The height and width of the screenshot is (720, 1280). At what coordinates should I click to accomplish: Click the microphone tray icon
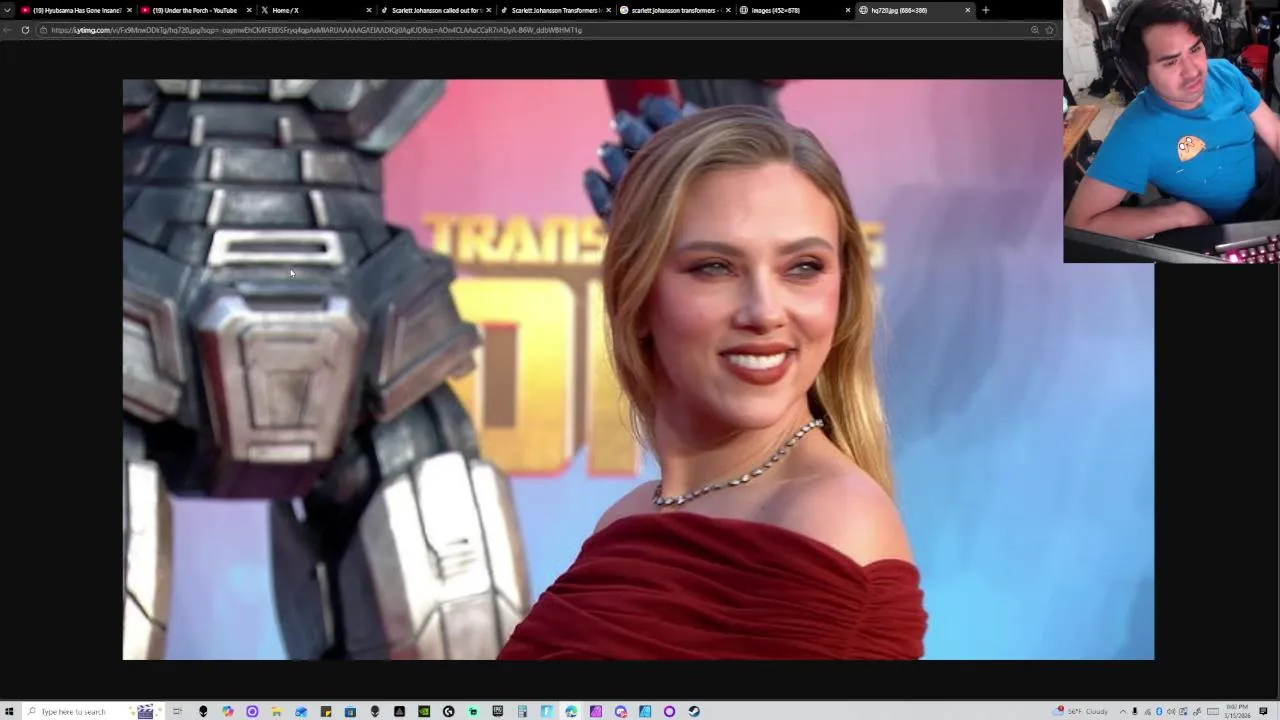(x=1135, y=711)
